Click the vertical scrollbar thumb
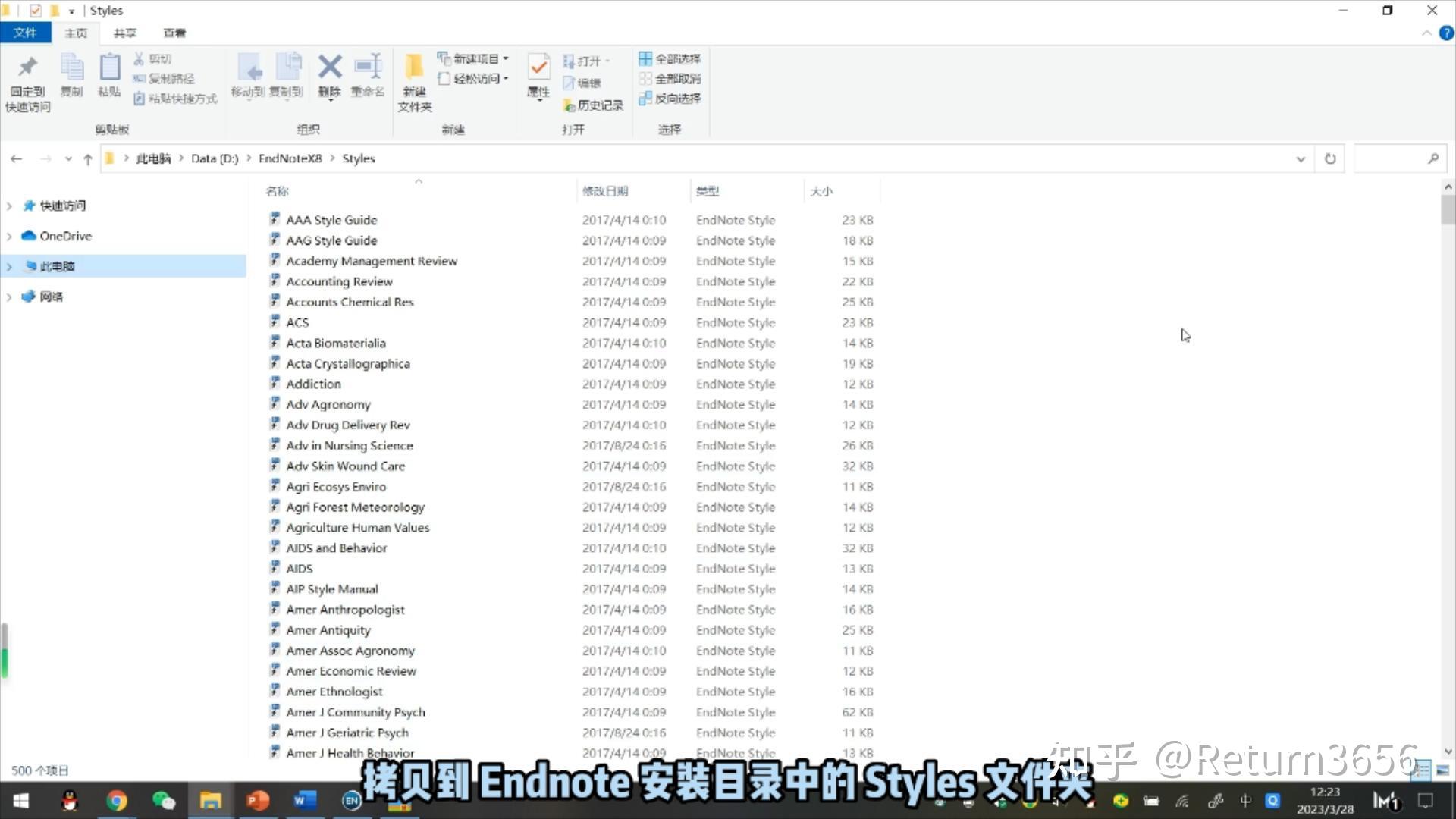 point(1448,210)
